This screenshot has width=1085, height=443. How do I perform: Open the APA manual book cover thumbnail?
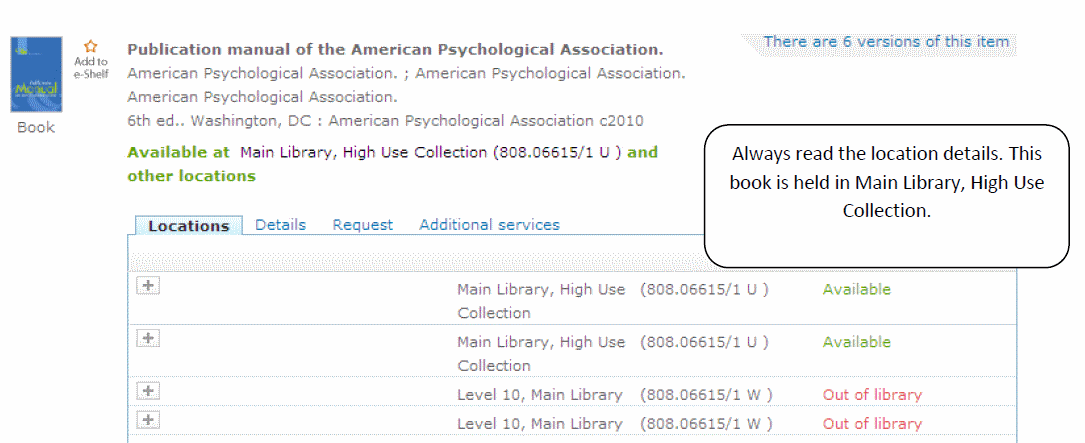35,77
